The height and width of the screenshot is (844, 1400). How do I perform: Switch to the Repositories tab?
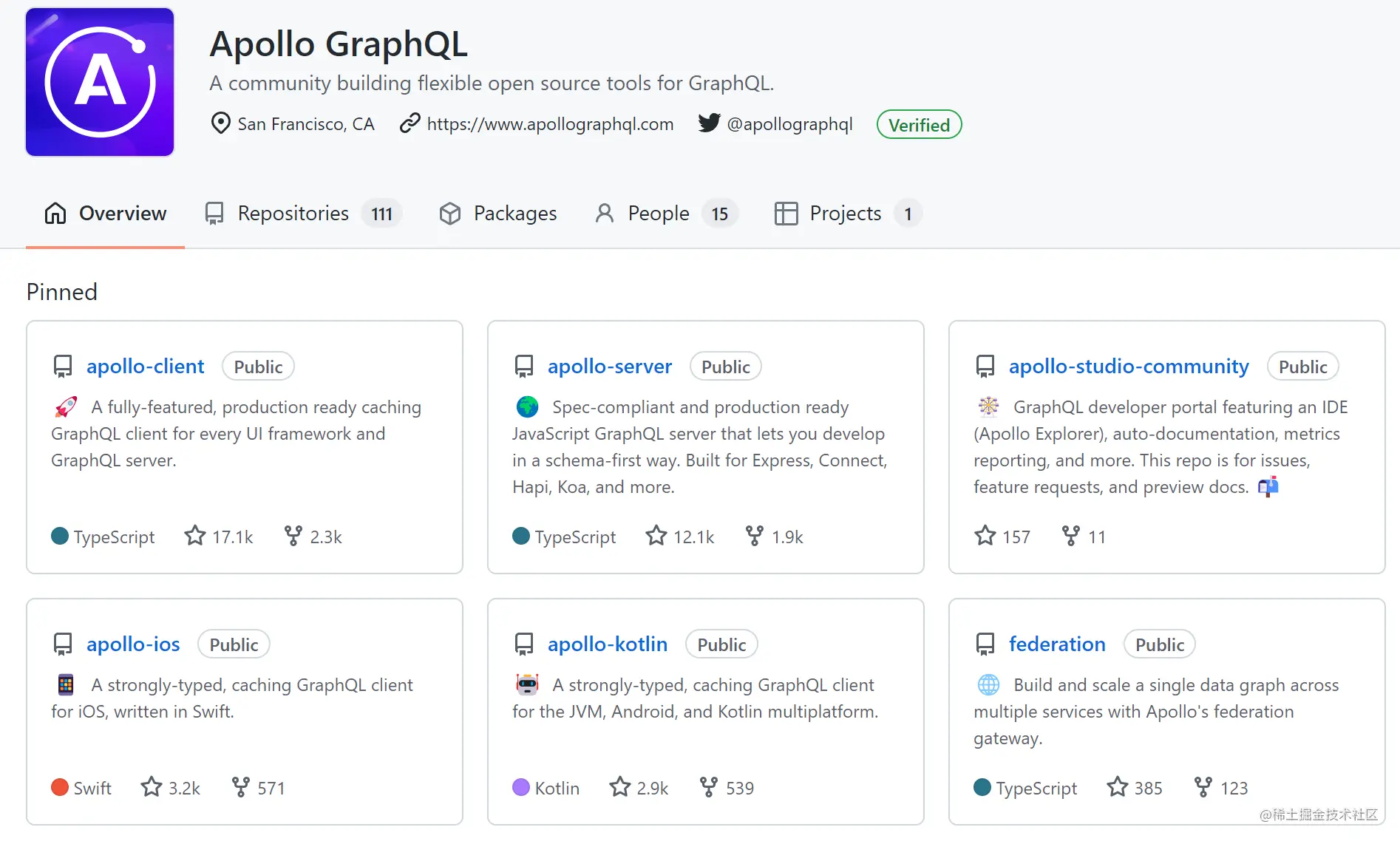[x=303, y=214]
